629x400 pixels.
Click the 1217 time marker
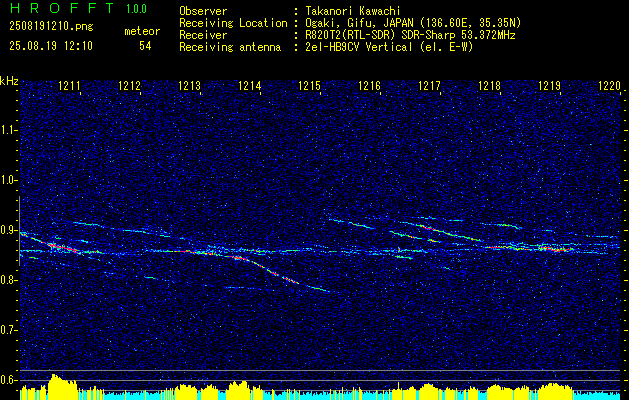(x=429, y=86)
